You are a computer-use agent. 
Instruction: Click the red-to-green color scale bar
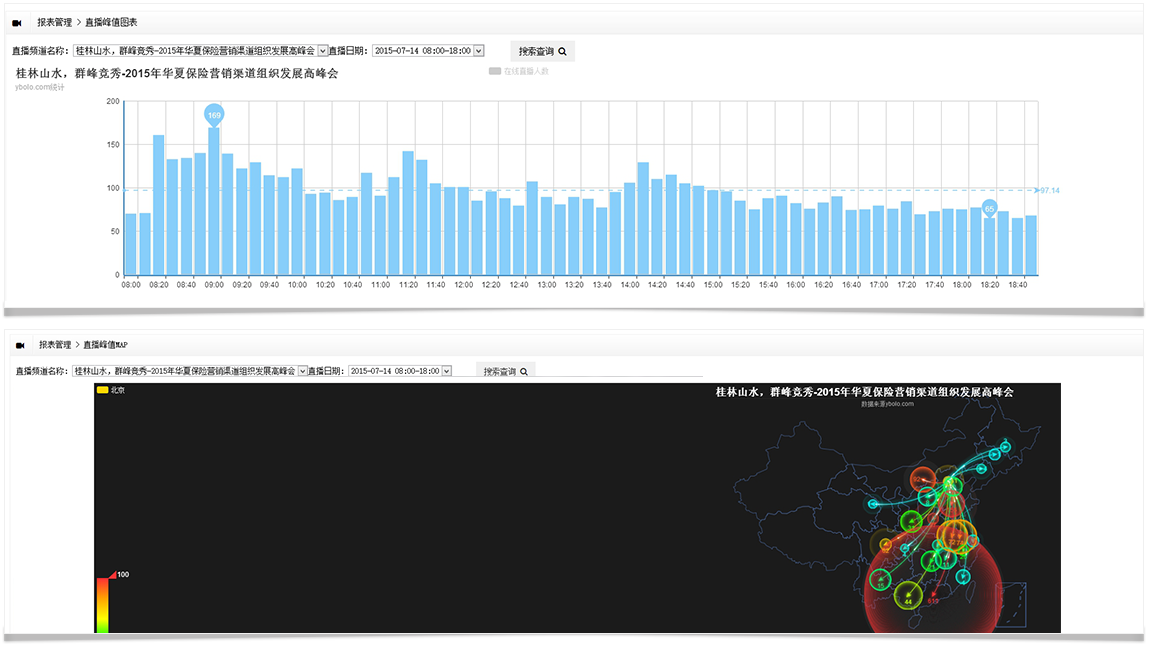[x=103, y=605]
